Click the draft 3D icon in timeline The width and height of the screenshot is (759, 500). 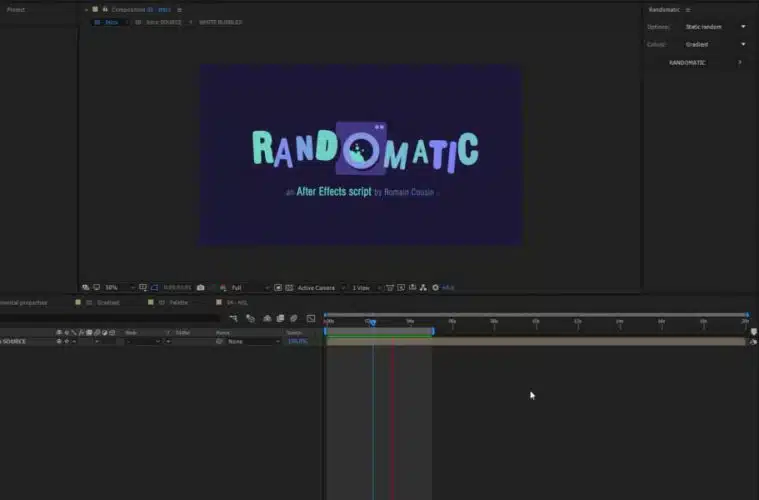point(250,318)
